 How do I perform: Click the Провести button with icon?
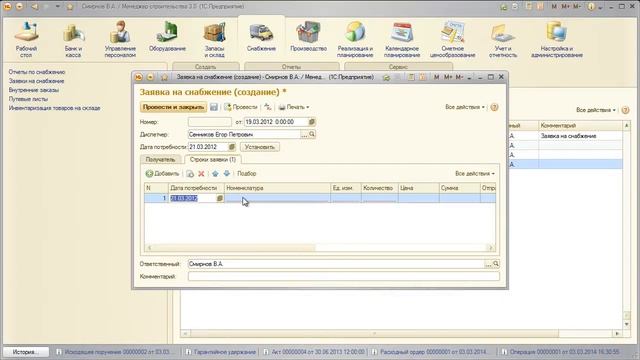[240, 107]
